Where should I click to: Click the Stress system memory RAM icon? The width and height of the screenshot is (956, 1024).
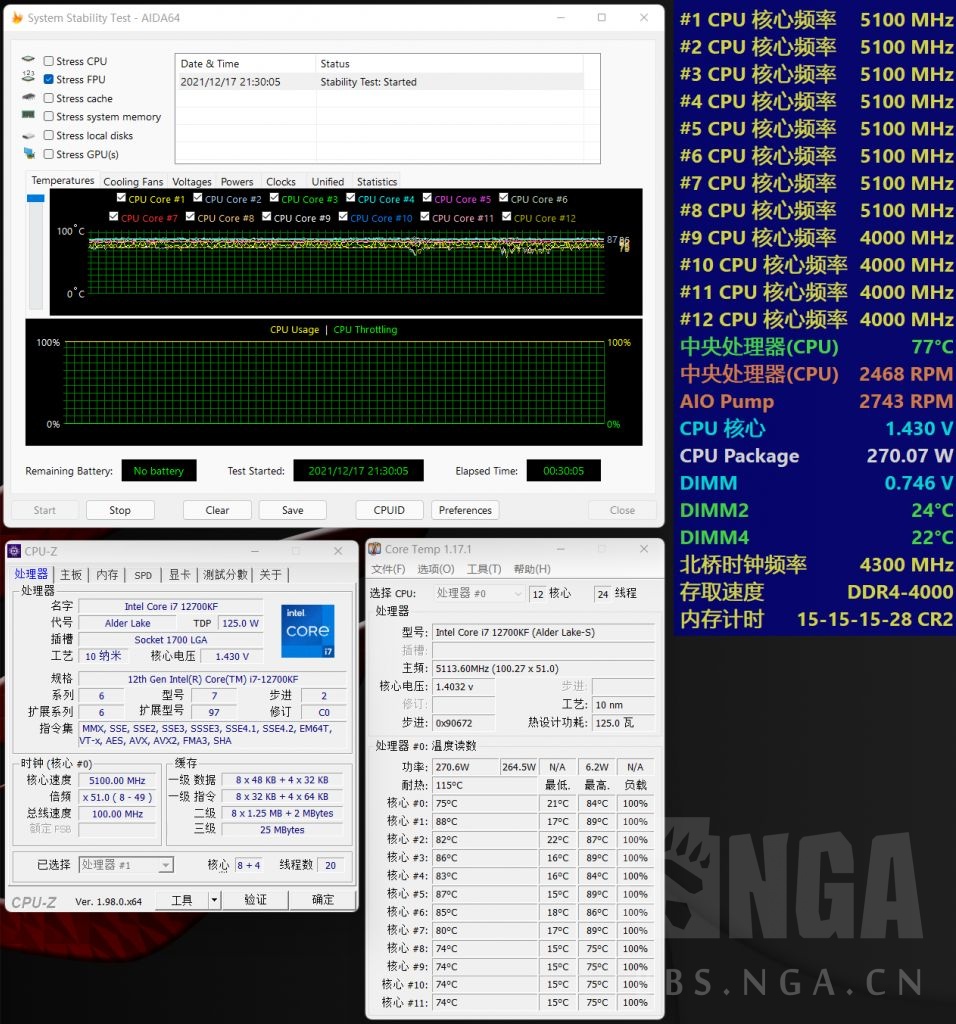(28, 117)
